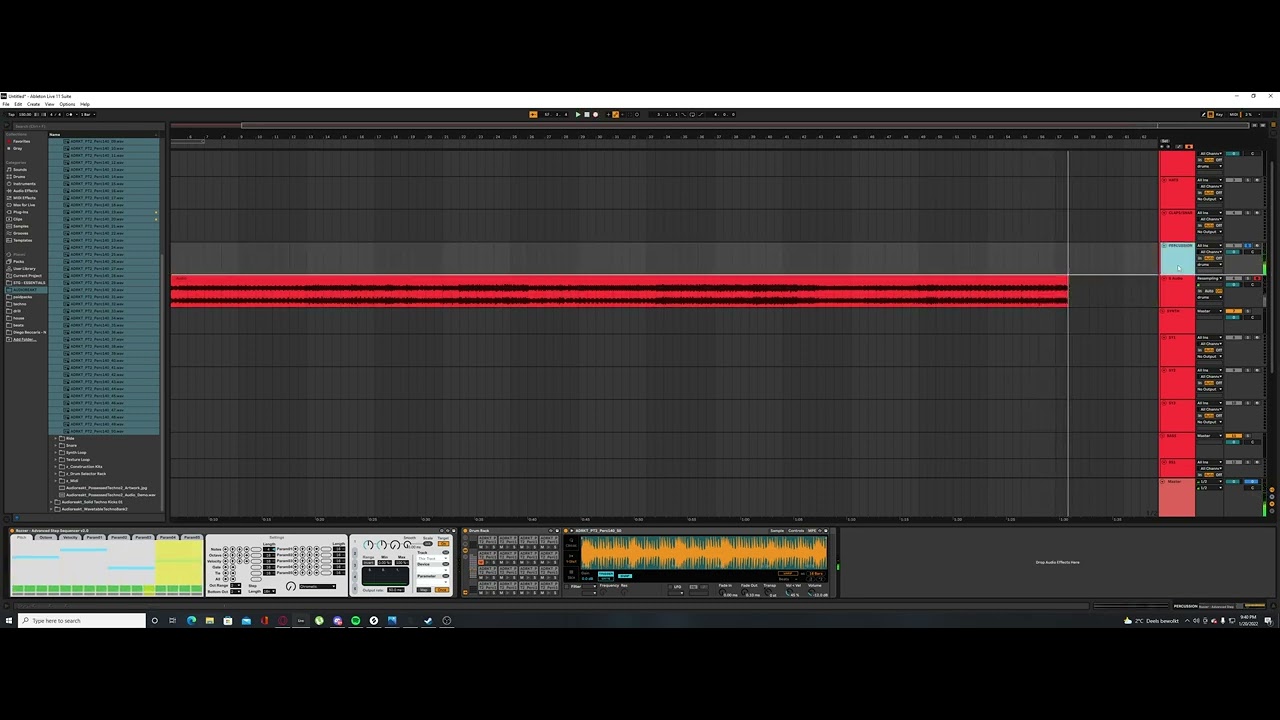Solo the HATS track

pyautogui.click(x=1247, y=180)
